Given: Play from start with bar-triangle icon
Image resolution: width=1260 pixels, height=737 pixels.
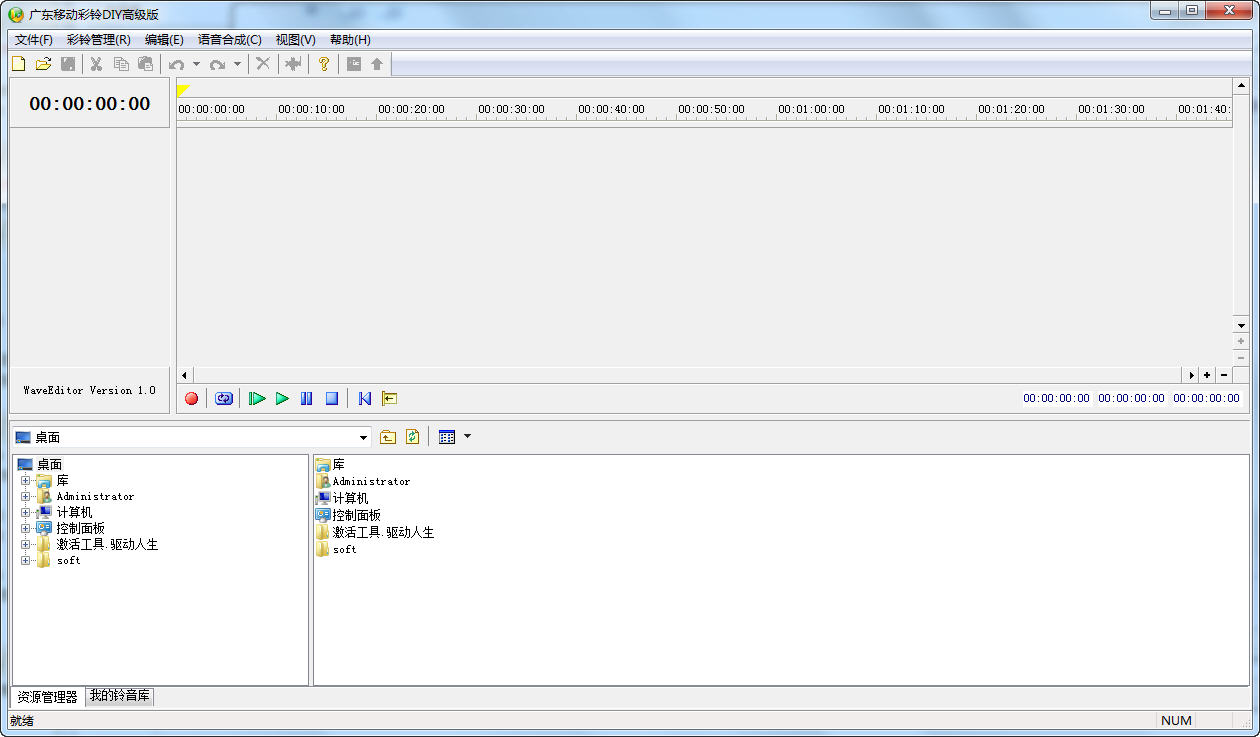Looking at the screenshot, I should pos(257,398).
